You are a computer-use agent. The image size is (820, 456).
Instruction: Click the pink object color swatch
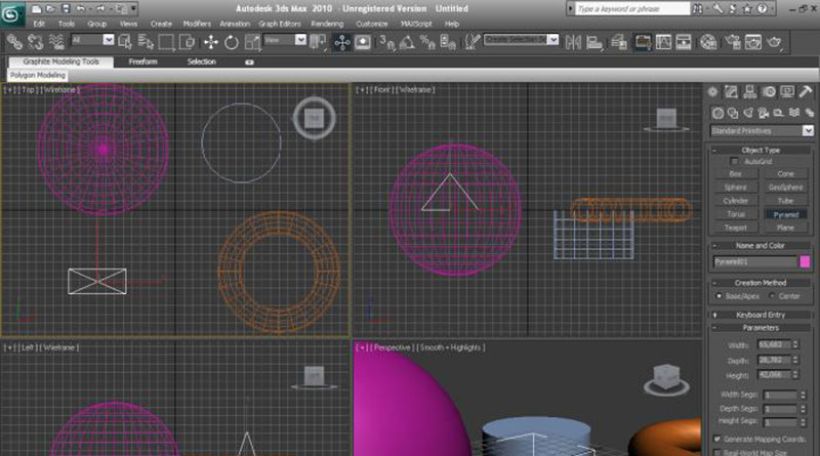[805, 261]
